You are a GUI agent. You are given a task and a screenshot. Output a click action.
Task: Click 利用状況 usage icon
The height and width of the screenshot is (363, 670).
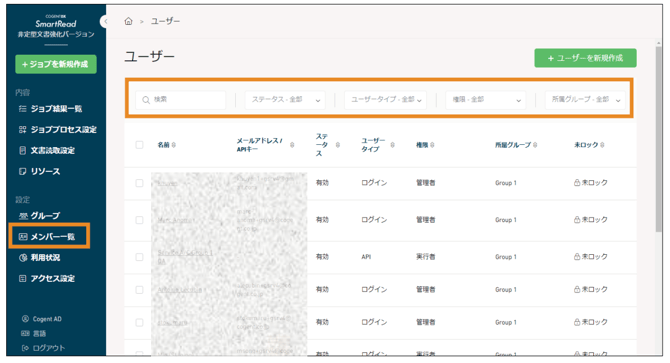click(23, 258)
